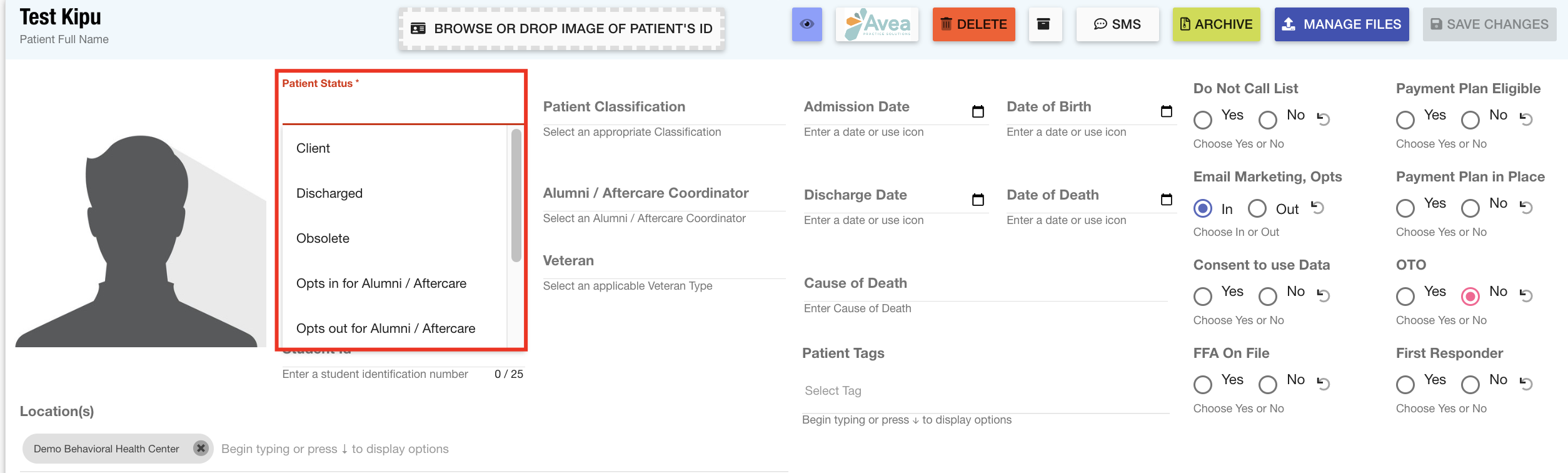1568x473 pixels.
Task: Click the Avea Practice Solutions logo
Action: (x=877, y=24)
